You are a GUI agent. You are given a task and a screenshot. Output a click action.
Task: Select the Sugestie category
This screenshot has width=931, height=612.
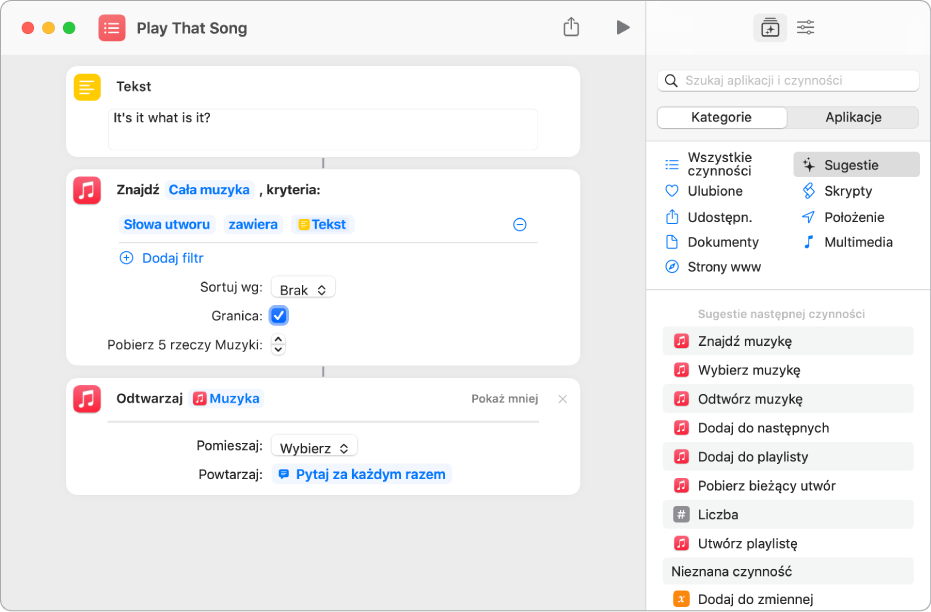coord(856,165)
